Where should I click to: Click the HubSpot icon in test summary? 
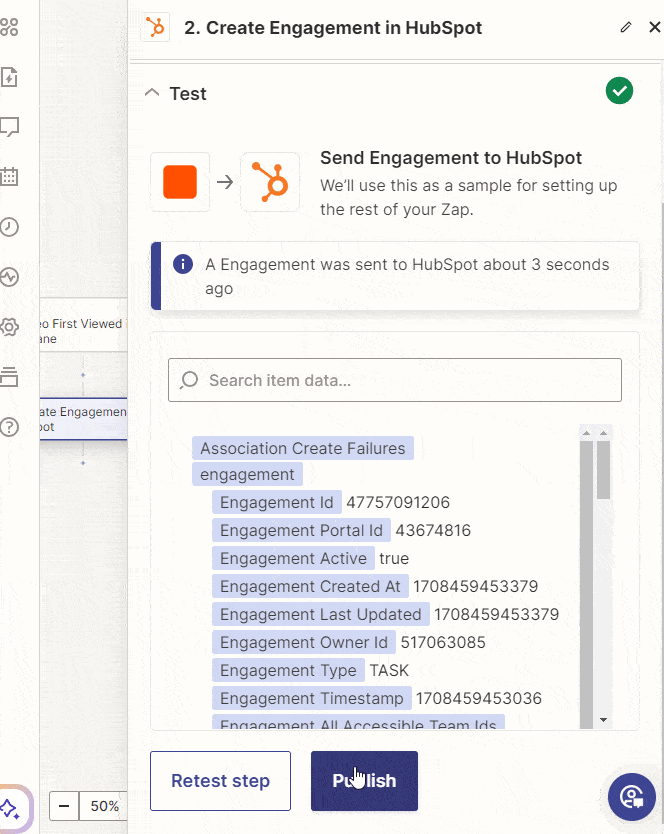point(270,182)
